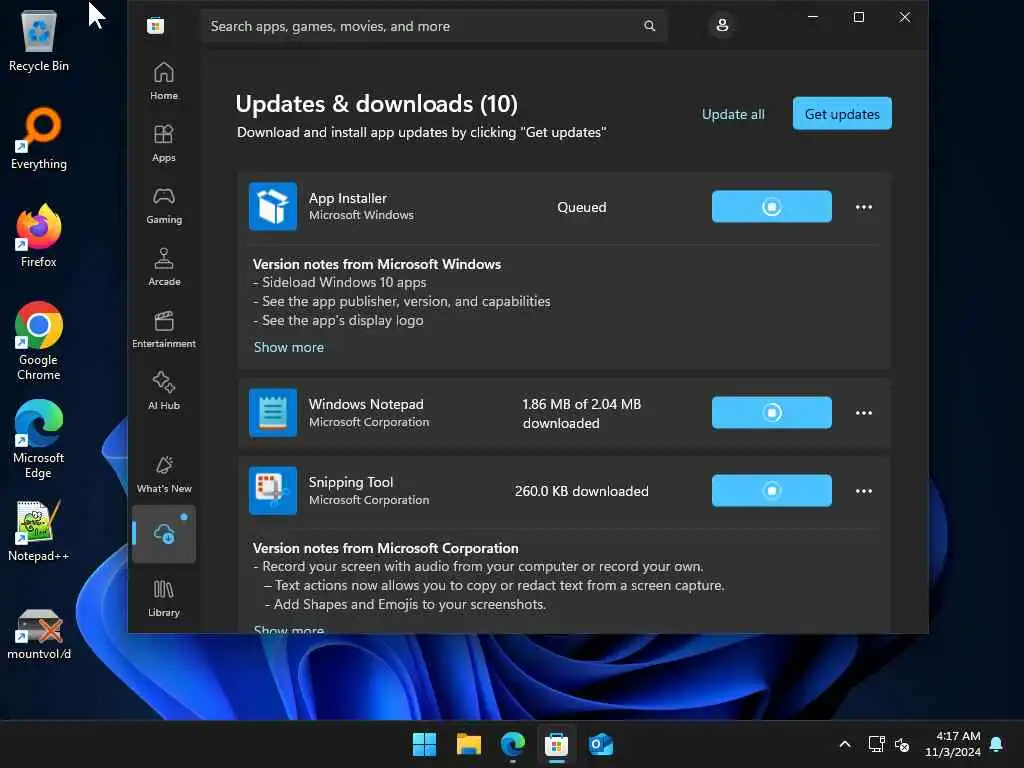Click the muted volume tray icon
This screenshot has width=1024, height=768.
[902, 744]
